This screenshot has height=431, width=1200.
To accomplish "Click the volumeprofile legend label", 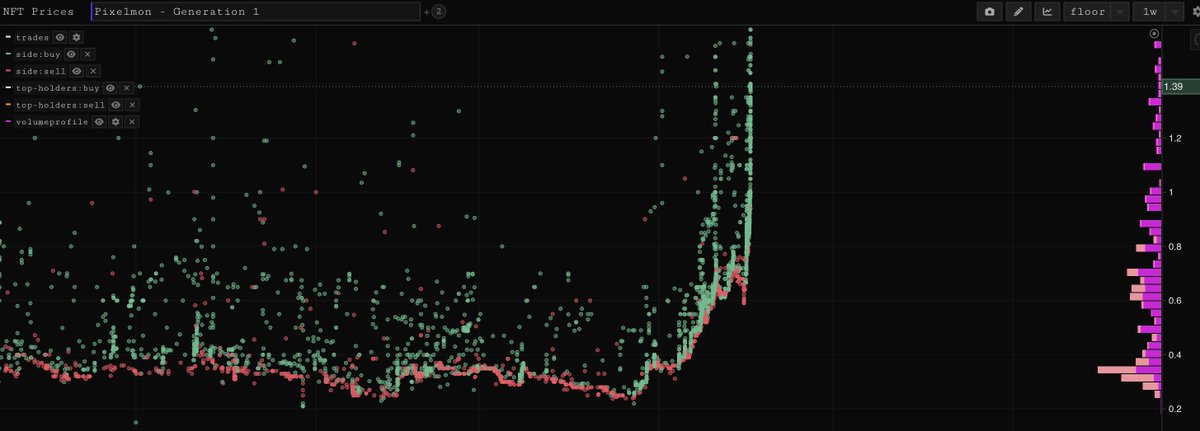I will coord(52,122).
